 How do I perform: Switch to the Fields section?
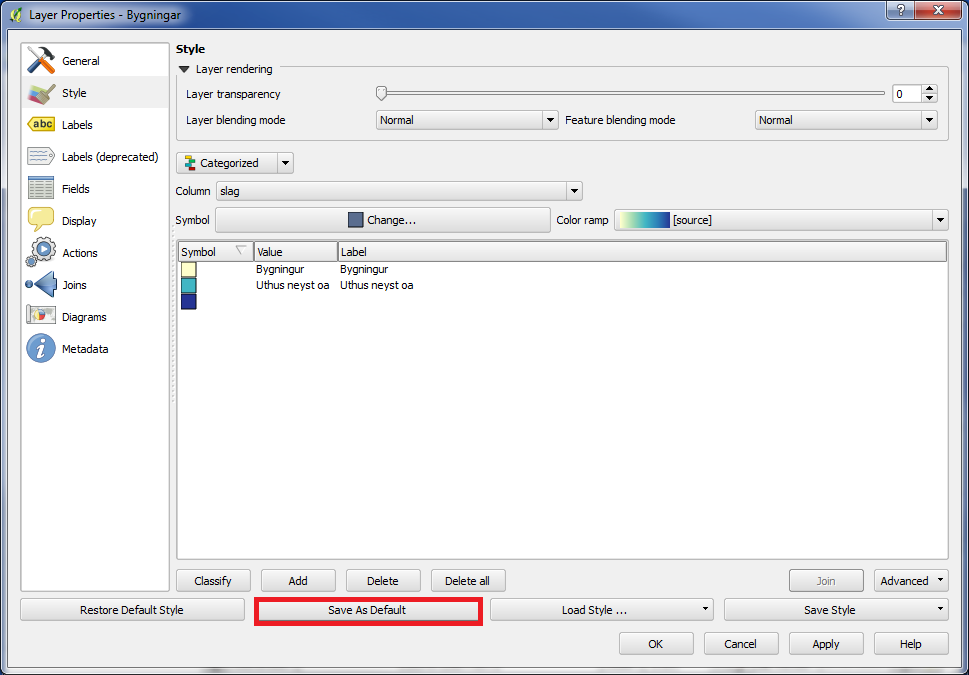pos(95,189)
